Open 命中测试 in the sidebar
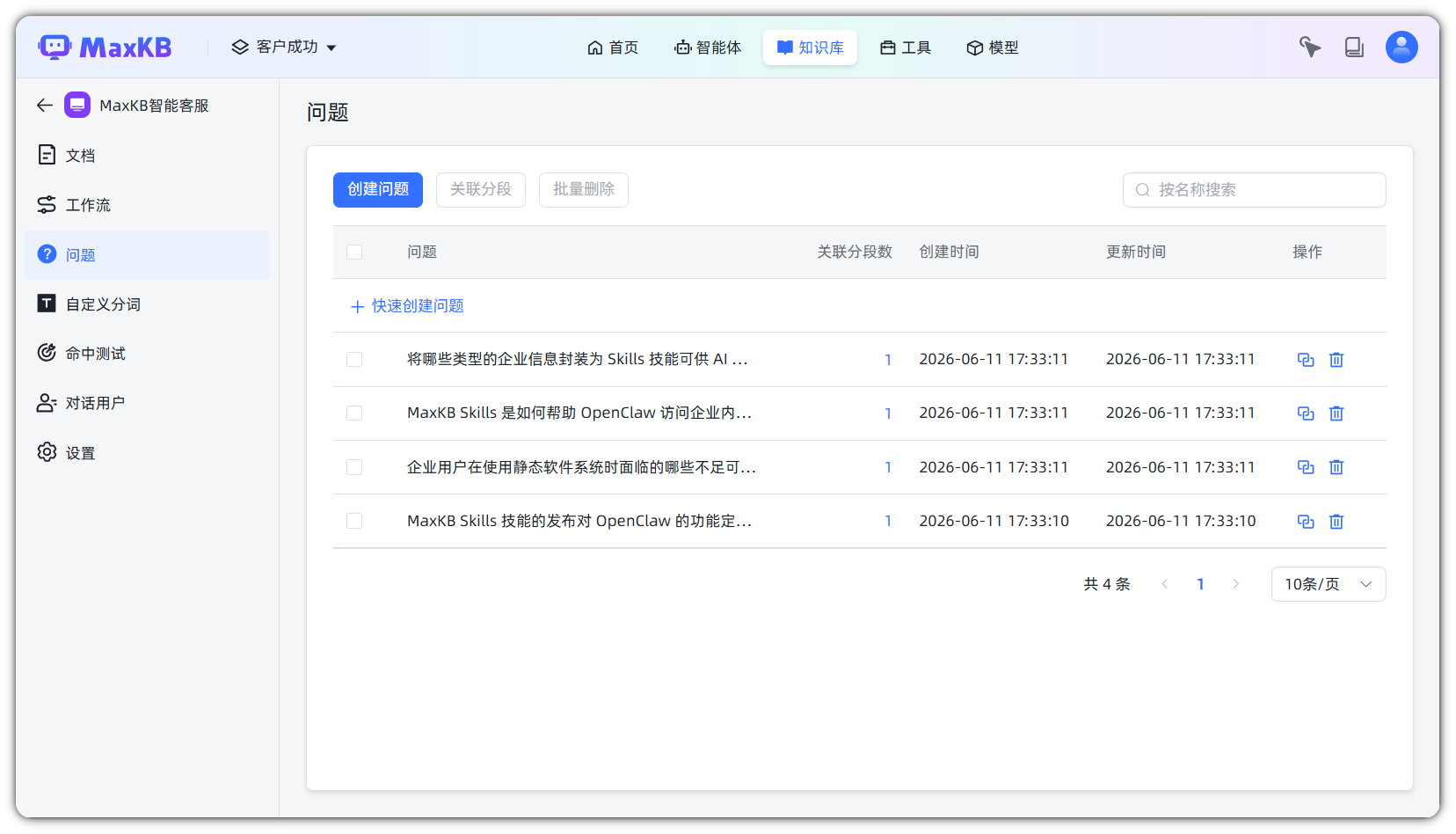This screenshot has height=834, width=1456. pos(148,354)
